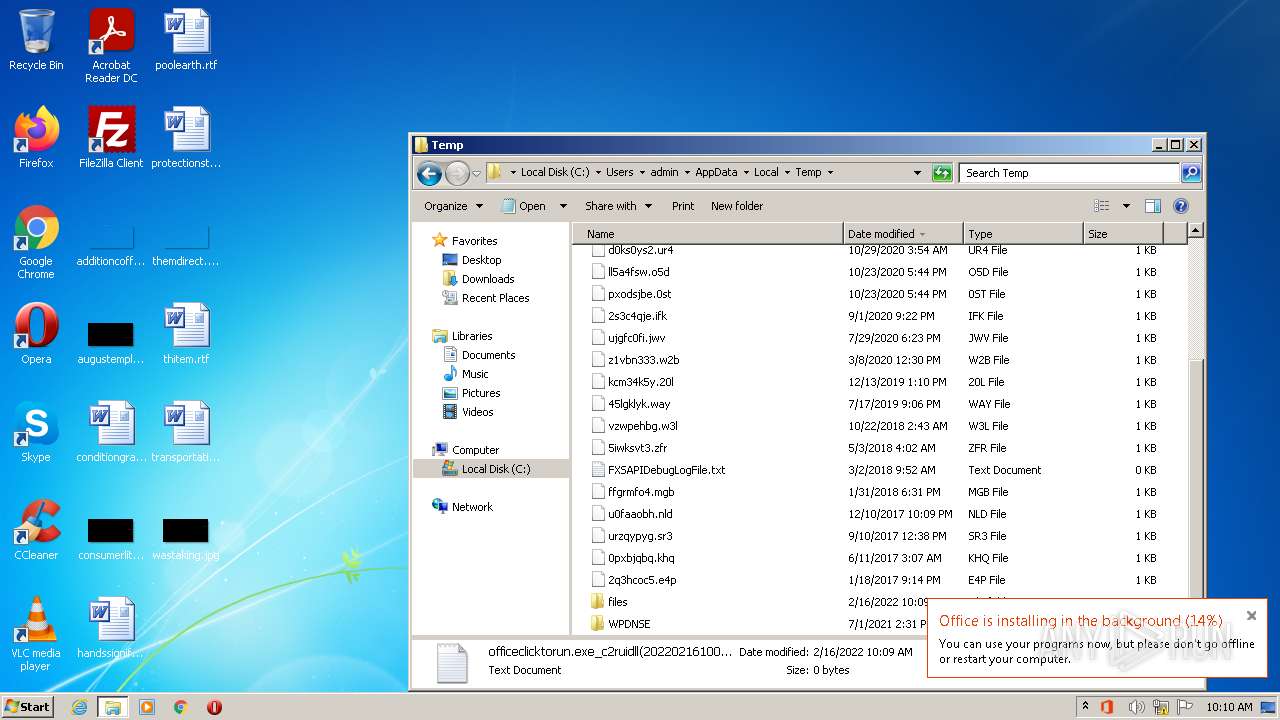The height and width of the screenshot is (720, 1280).
Task: Select Network in the navigation pane
Action: pos(472,507)
